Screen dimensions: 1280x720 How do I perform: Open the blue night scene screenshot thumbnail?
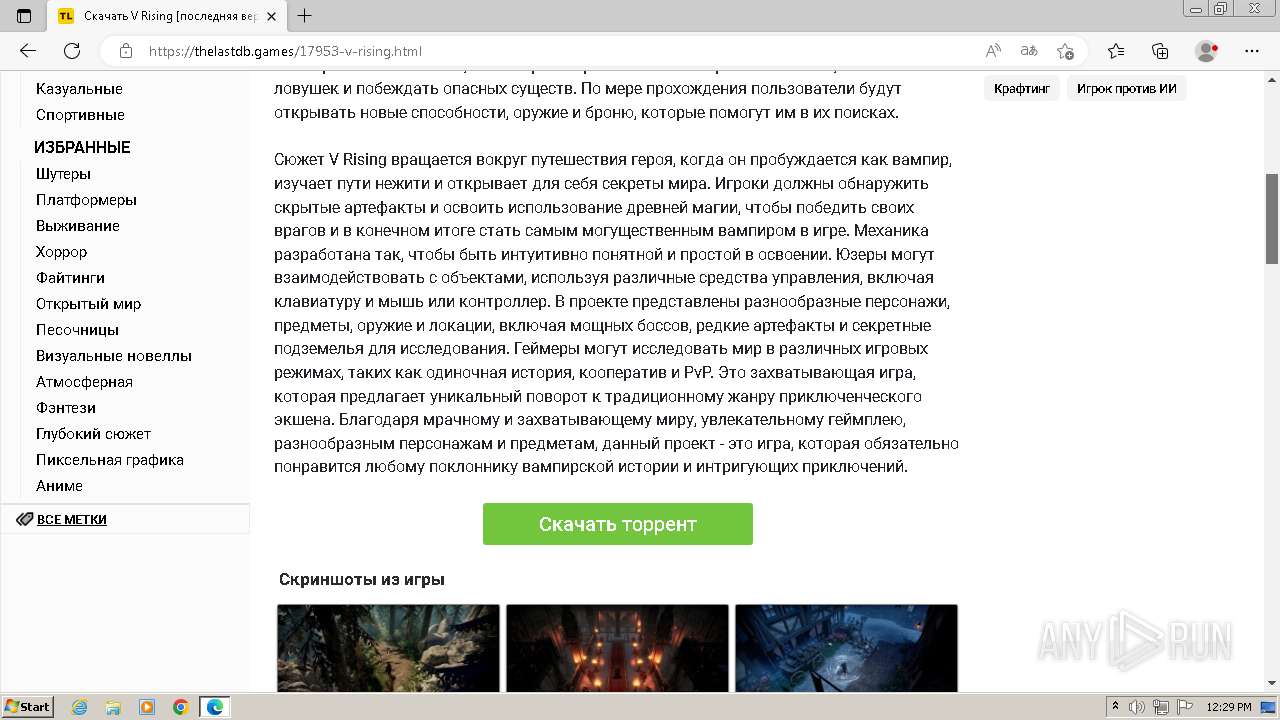(846, 648)
